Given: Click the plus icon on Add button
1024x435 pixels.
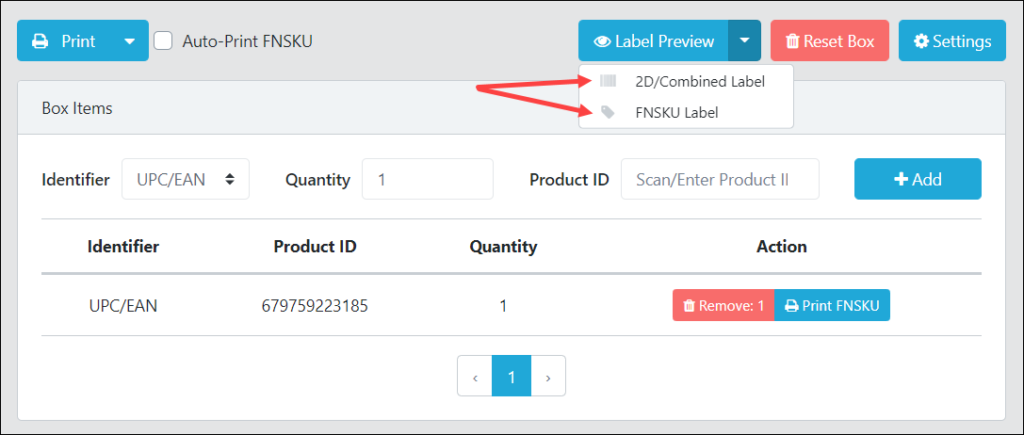Looking at the screenshot, I should point(901,180).
